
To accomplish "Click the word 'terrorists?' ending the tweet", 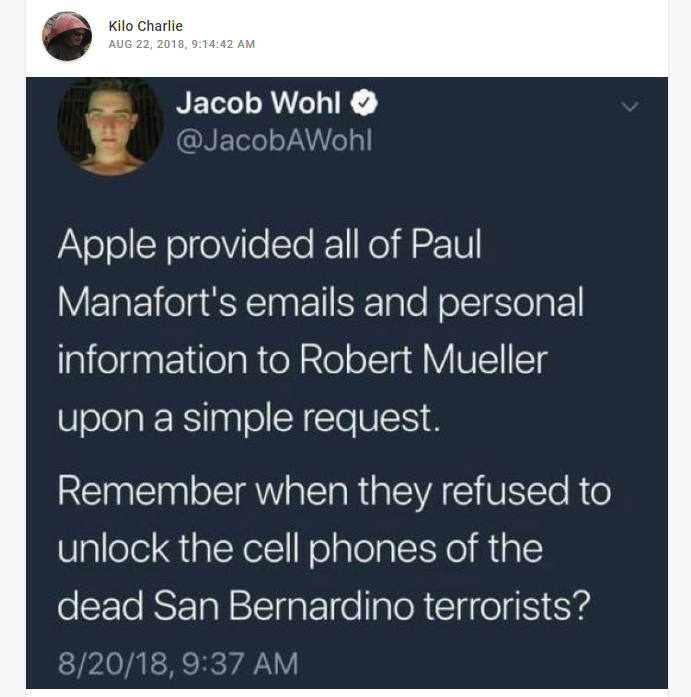I will coord(507,606).
